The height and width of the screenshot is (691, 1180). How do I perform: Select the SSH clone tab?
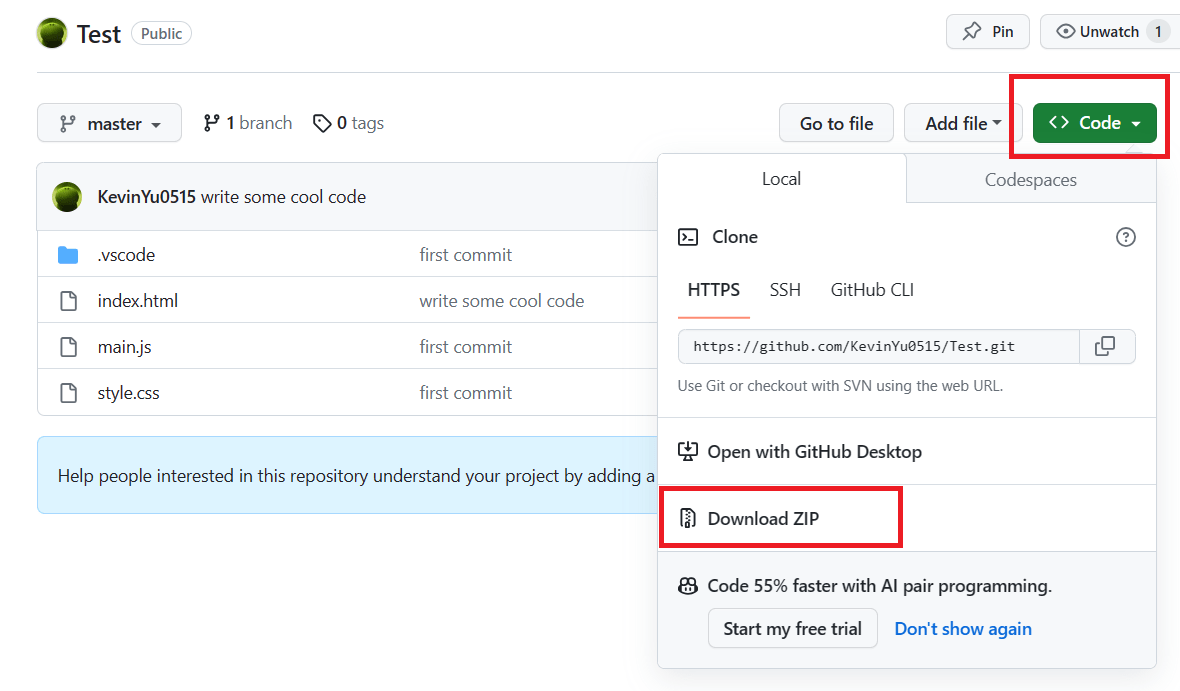(x=785, y=290)
